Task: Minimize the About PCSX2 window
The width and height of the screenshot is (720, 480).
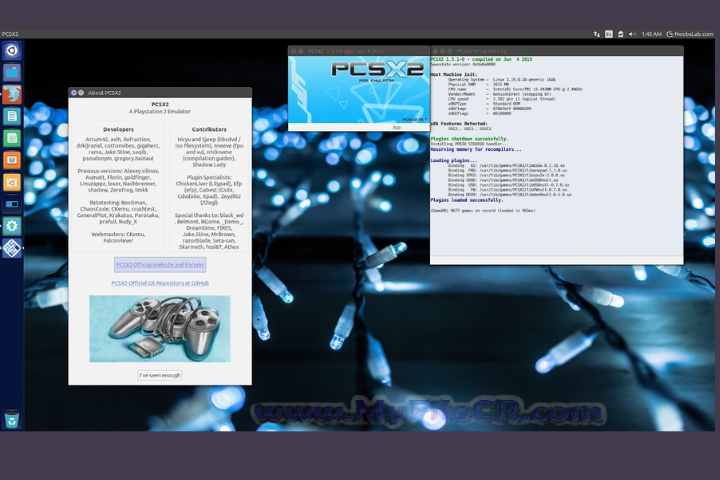Action: click(x=81, y=92)
